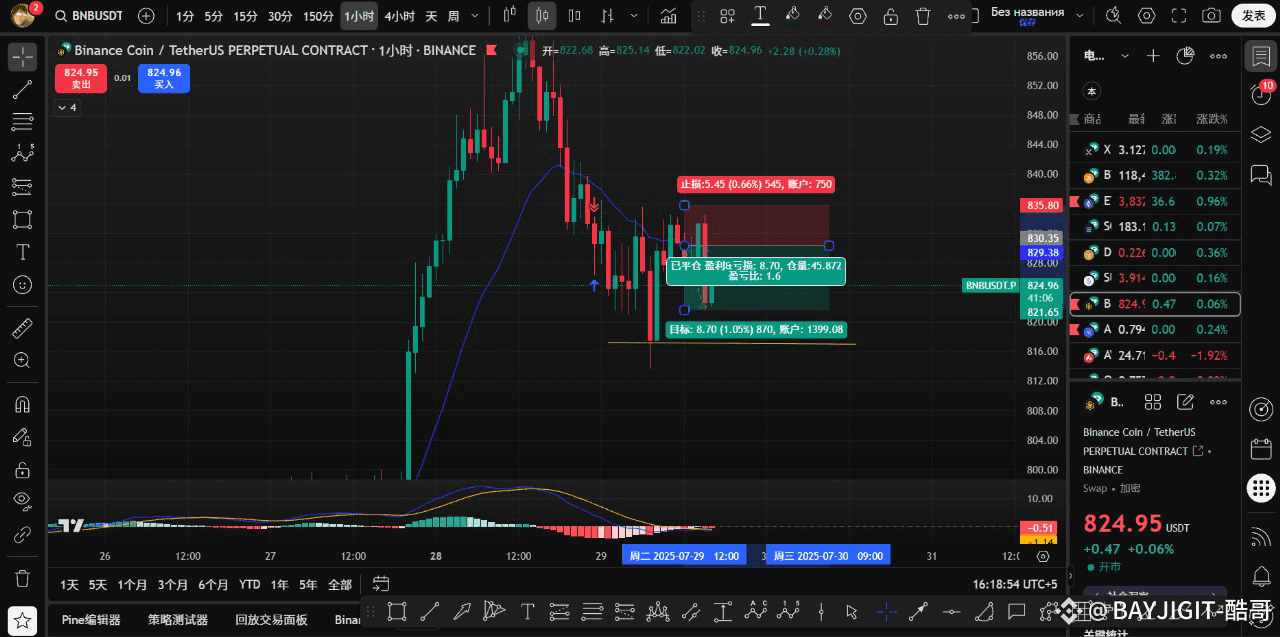
Task: Select the crosshair cursor tool
Action: click(22, 56)
